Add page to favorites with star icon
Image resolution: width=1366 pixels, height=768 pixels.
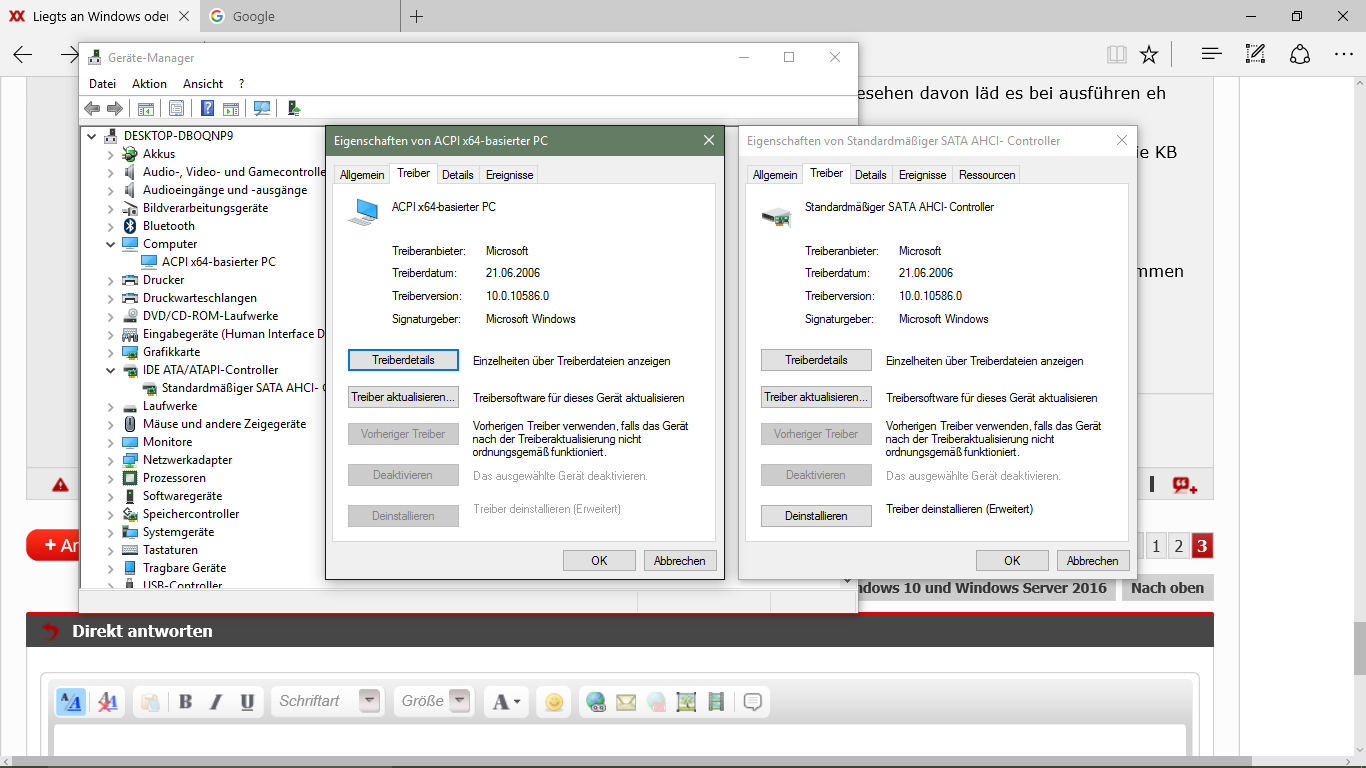click(x=1149, y=54)
